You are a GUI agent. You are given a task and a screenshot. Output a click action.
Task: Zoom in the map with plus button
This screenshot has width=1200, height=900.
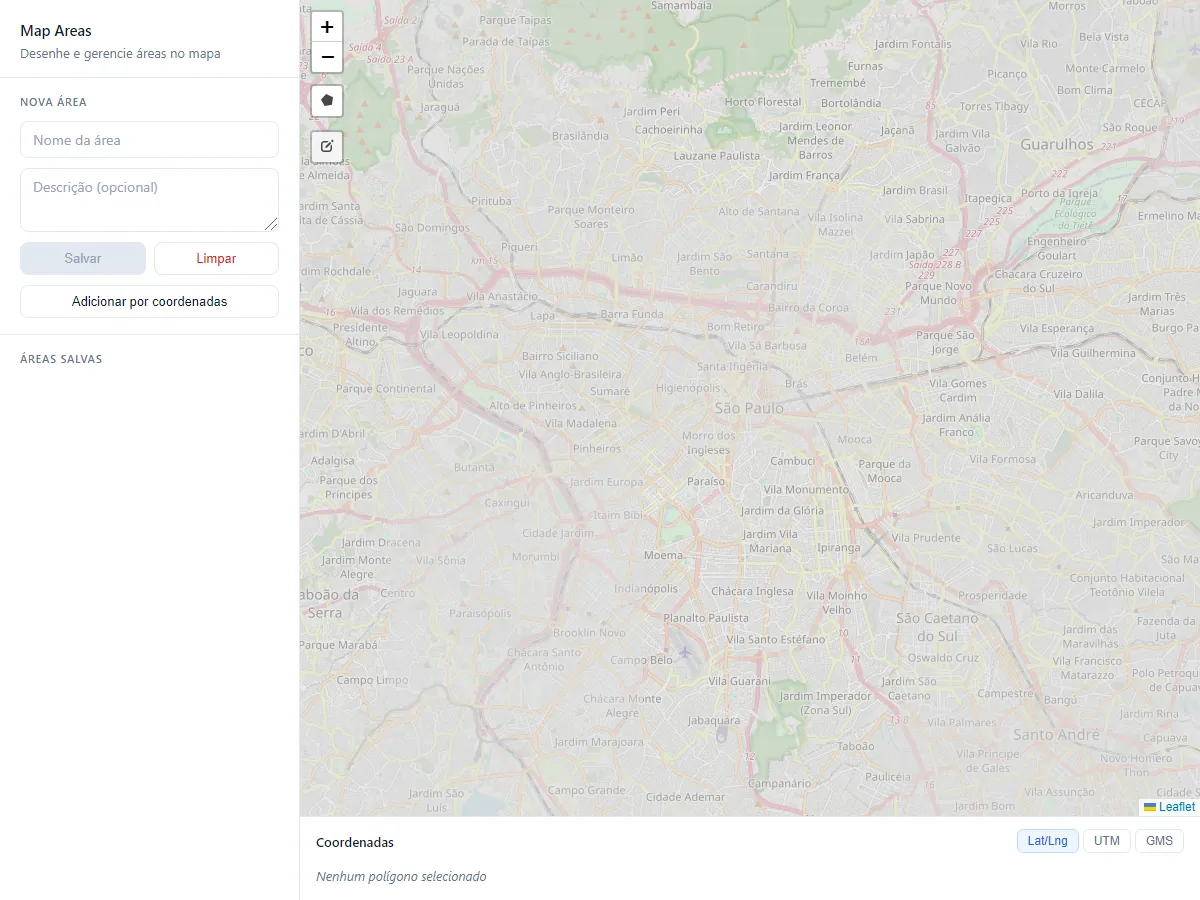[327, 27]
